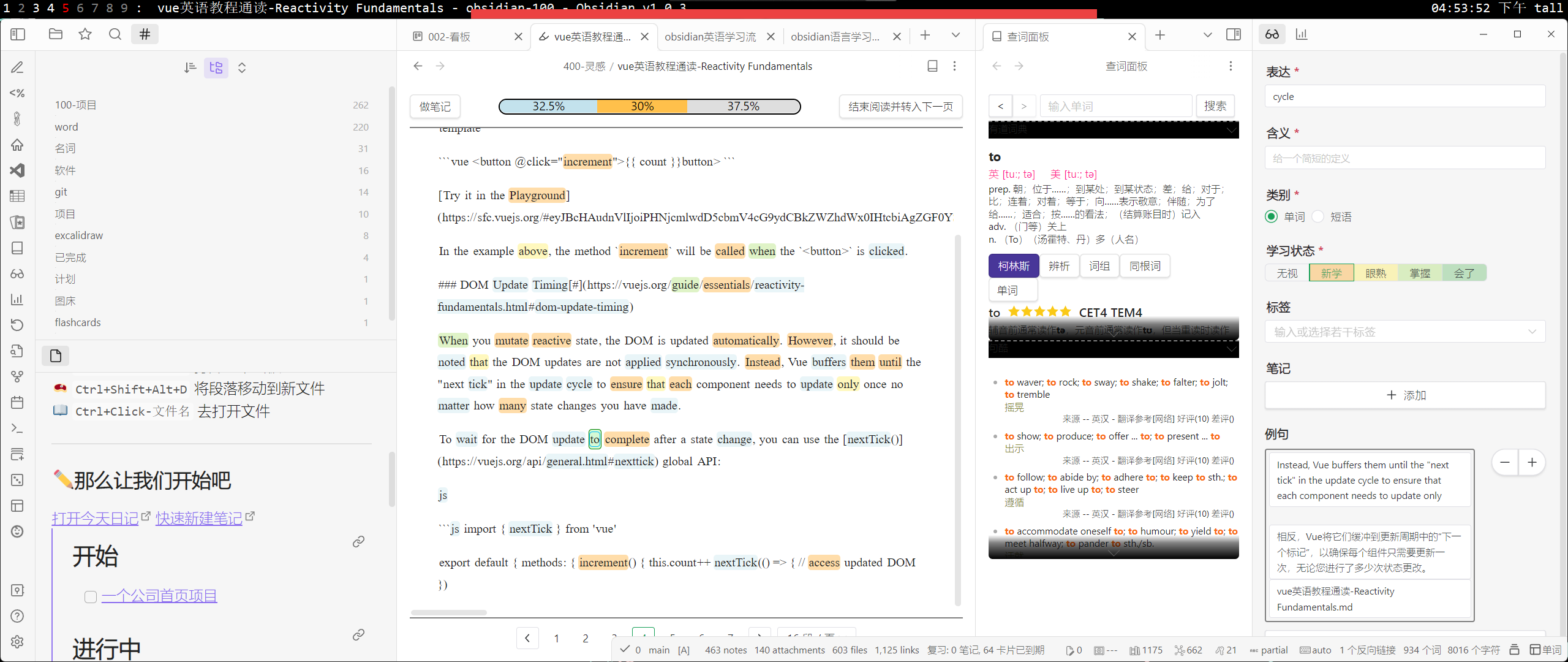Click the 32.5% segment of the progress bar

coord(548,106)
